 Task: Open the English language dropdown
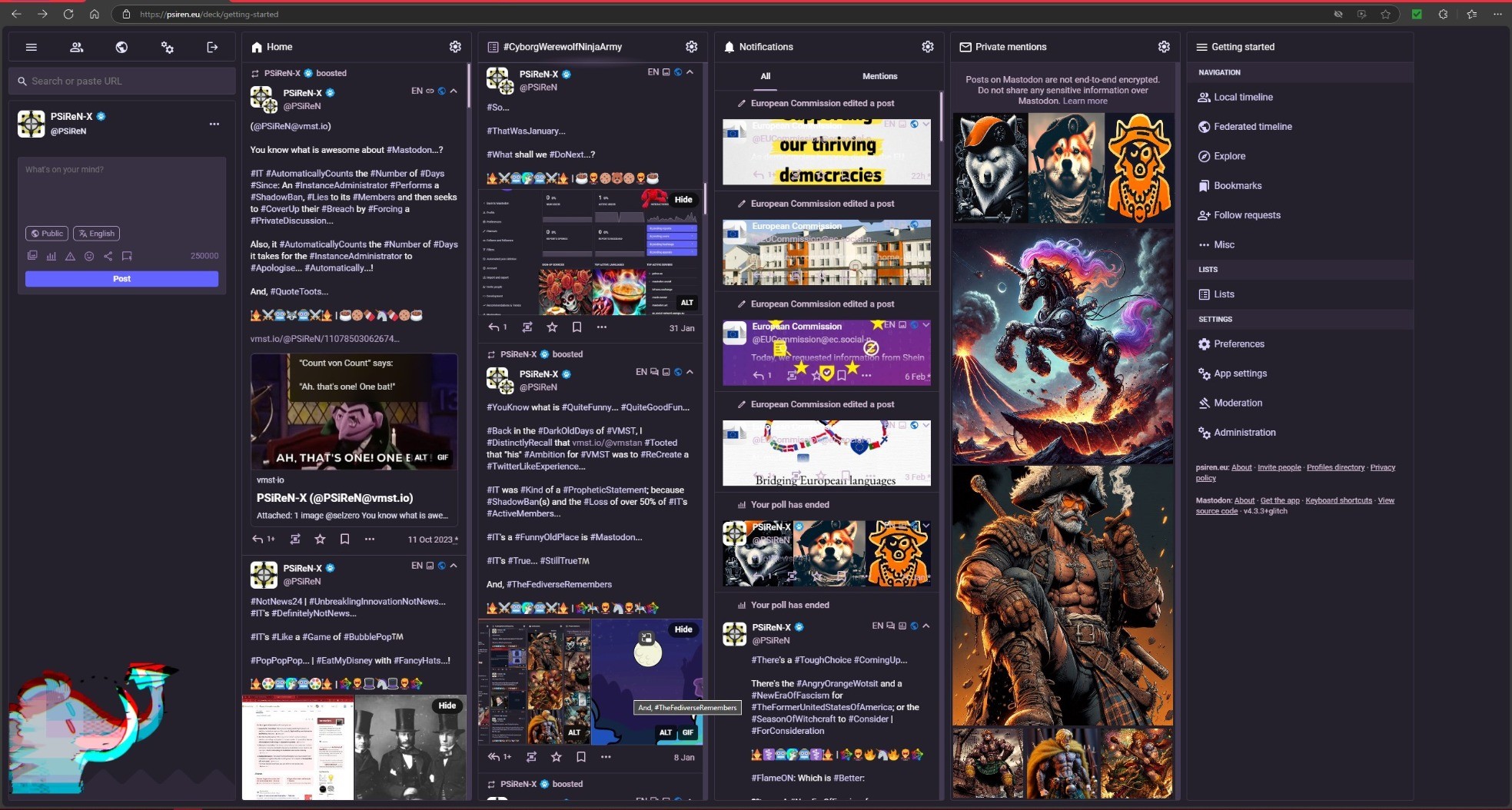pyautogui.click(x=96, y=234)
